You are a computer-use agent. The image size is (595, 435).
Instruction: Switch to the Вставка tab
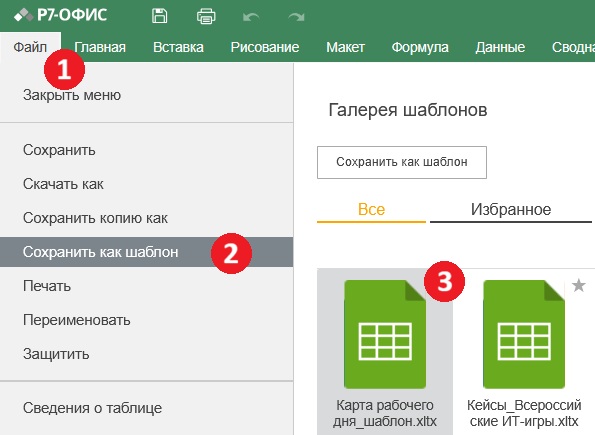point(178,47)
